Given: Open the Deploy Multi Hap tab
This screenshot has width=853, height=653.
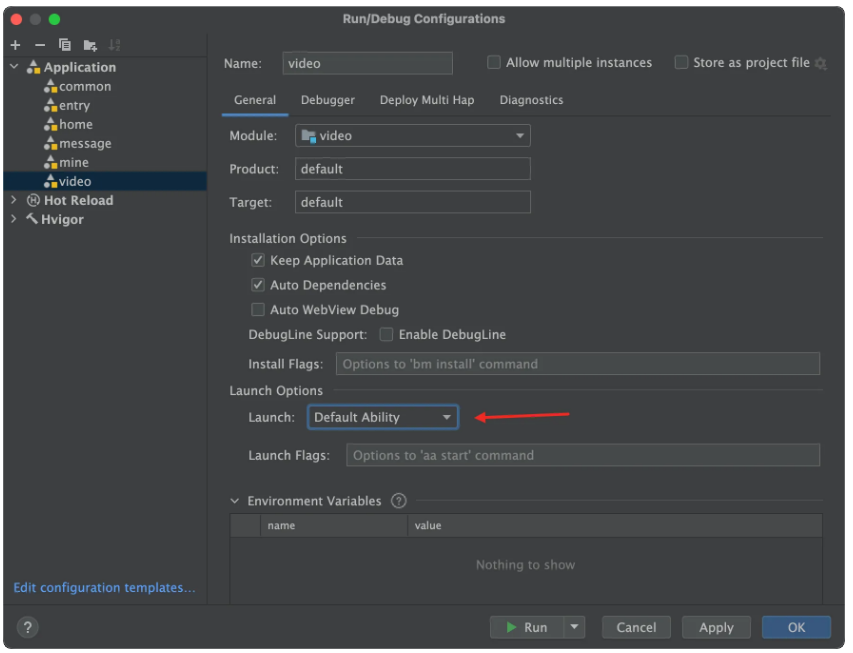Looking at the screenshot, I should pyautogui.click(x=427, y=100).
